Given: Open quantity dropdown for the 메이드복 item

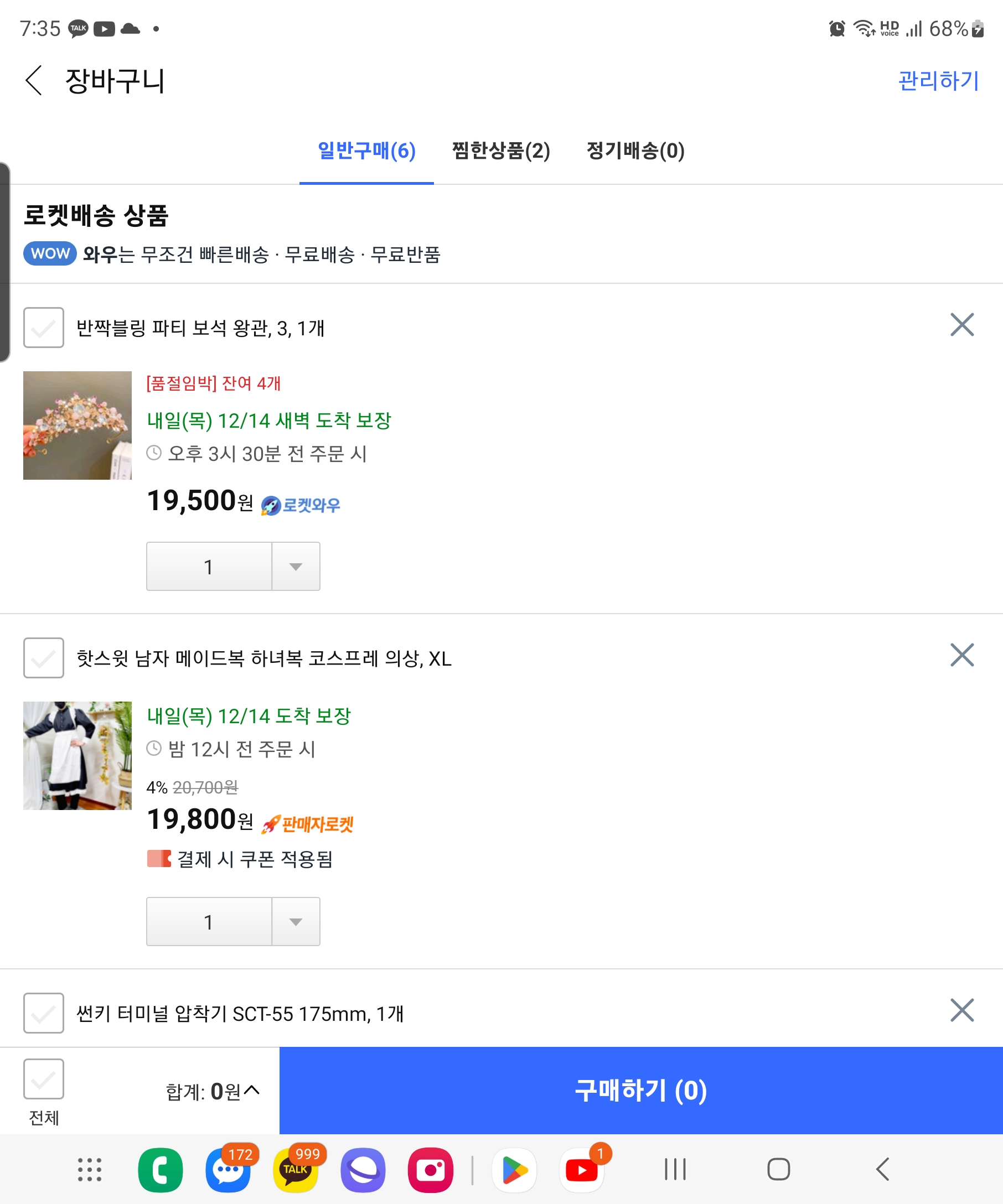Looking at the screenshot, I should coord(296,922).
